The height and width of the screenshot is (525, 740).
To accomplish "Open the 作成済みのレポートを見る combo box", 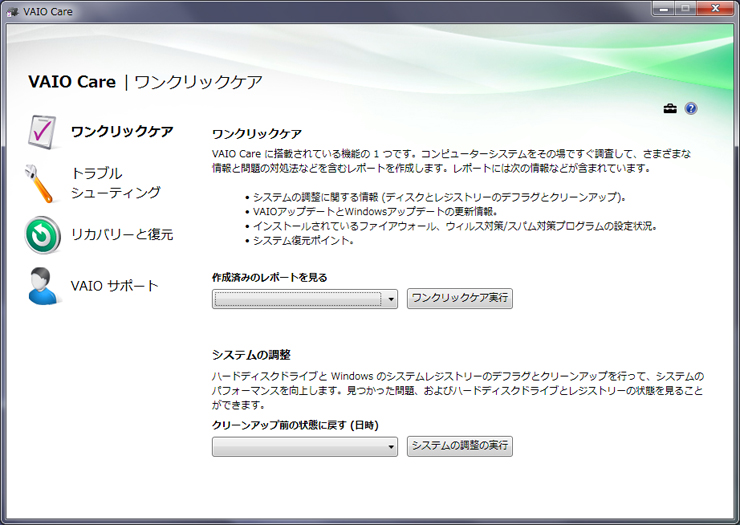I will 297,299.
